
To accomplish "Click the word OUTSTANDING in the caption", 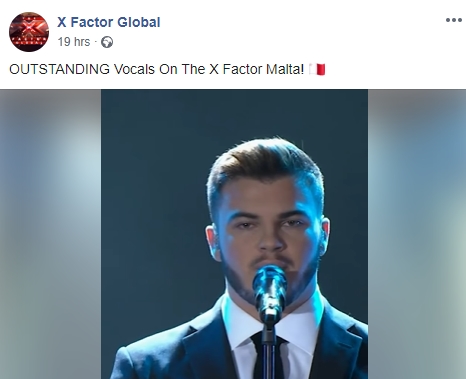I will (59, 69).
